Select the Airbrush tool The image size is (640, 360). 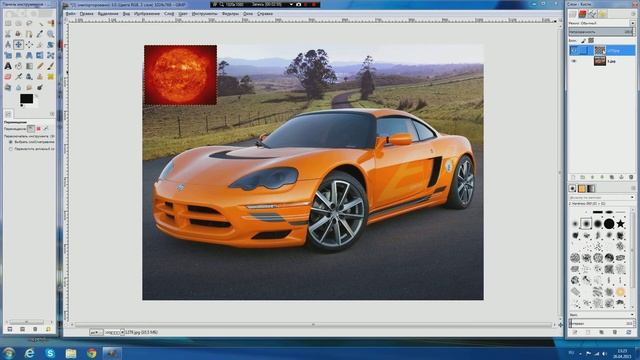tap(18, 76)
